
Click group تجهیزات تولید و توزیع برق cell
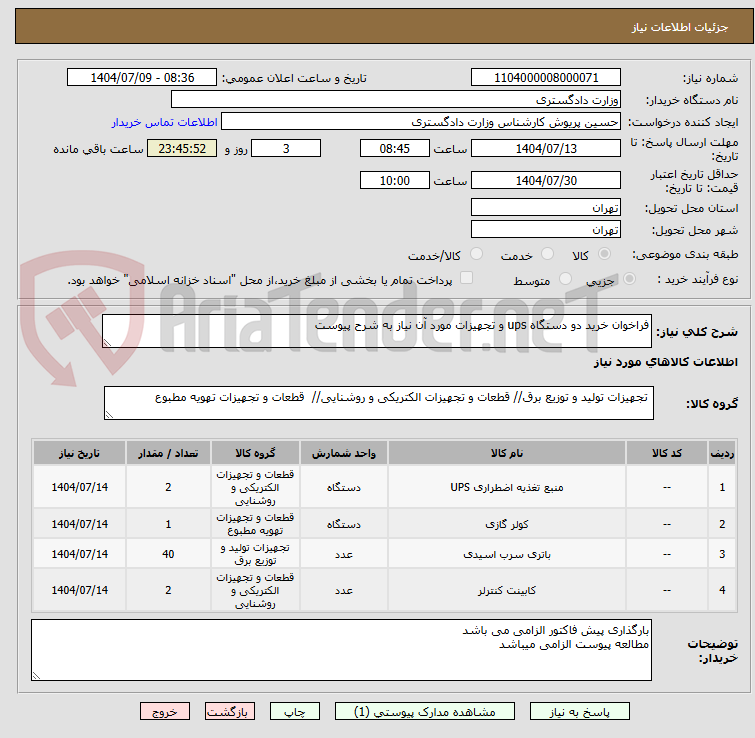255,554
